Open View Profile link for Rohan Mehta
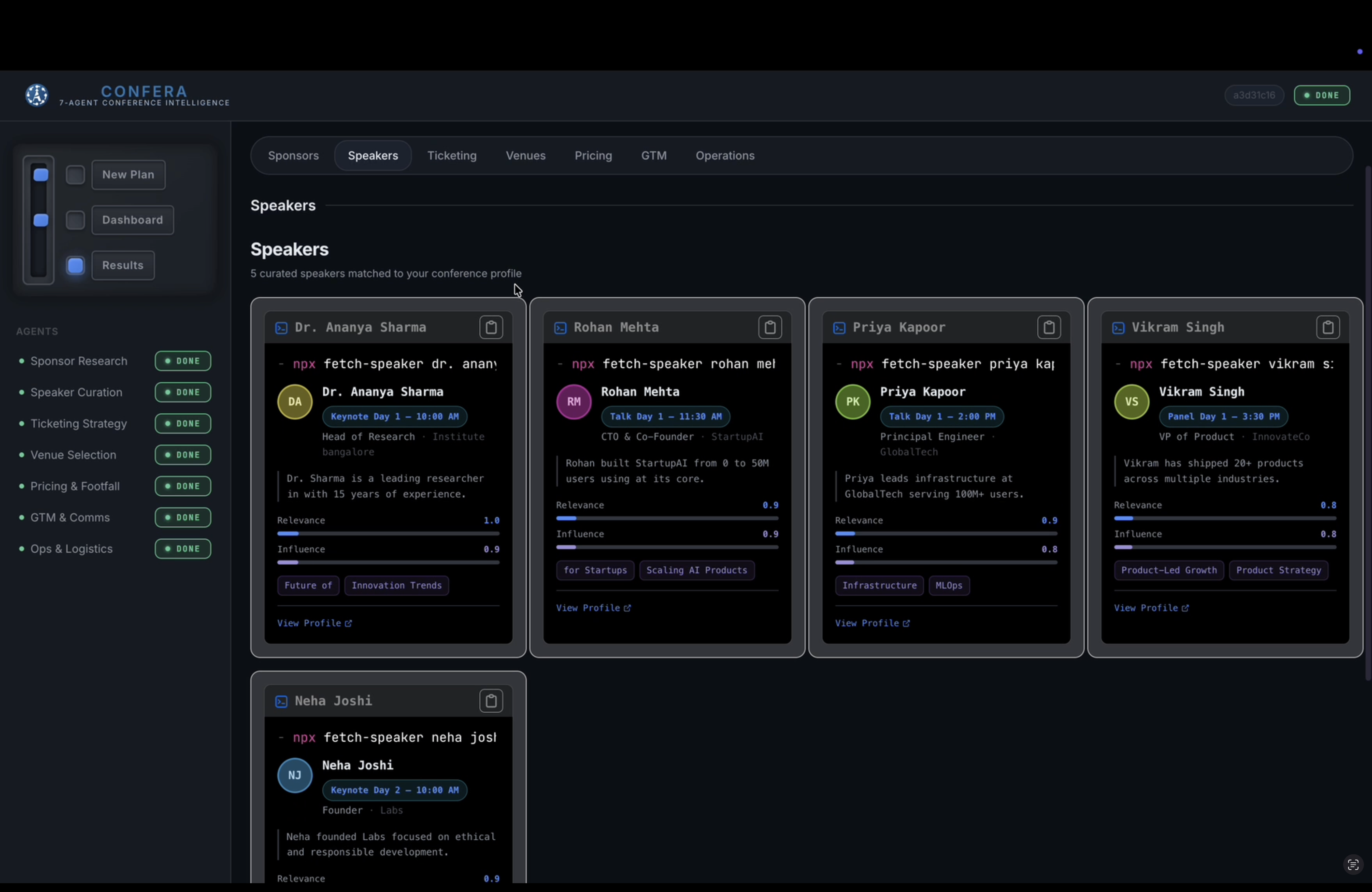Viewport: 1372px width, 892px height. (593, 608)
